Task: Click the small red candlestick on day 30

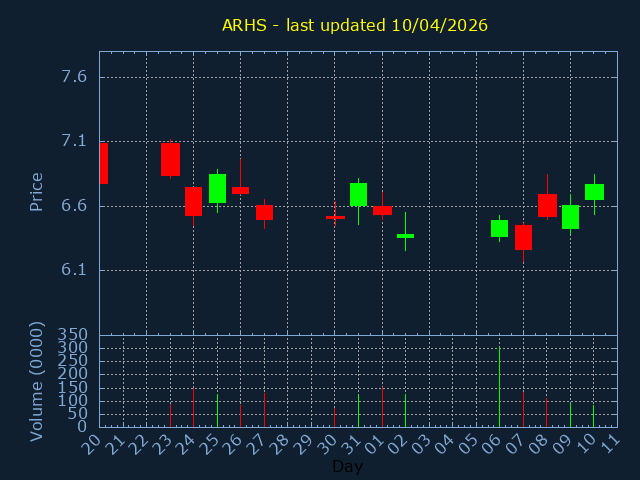Action: tap(335, 217)
